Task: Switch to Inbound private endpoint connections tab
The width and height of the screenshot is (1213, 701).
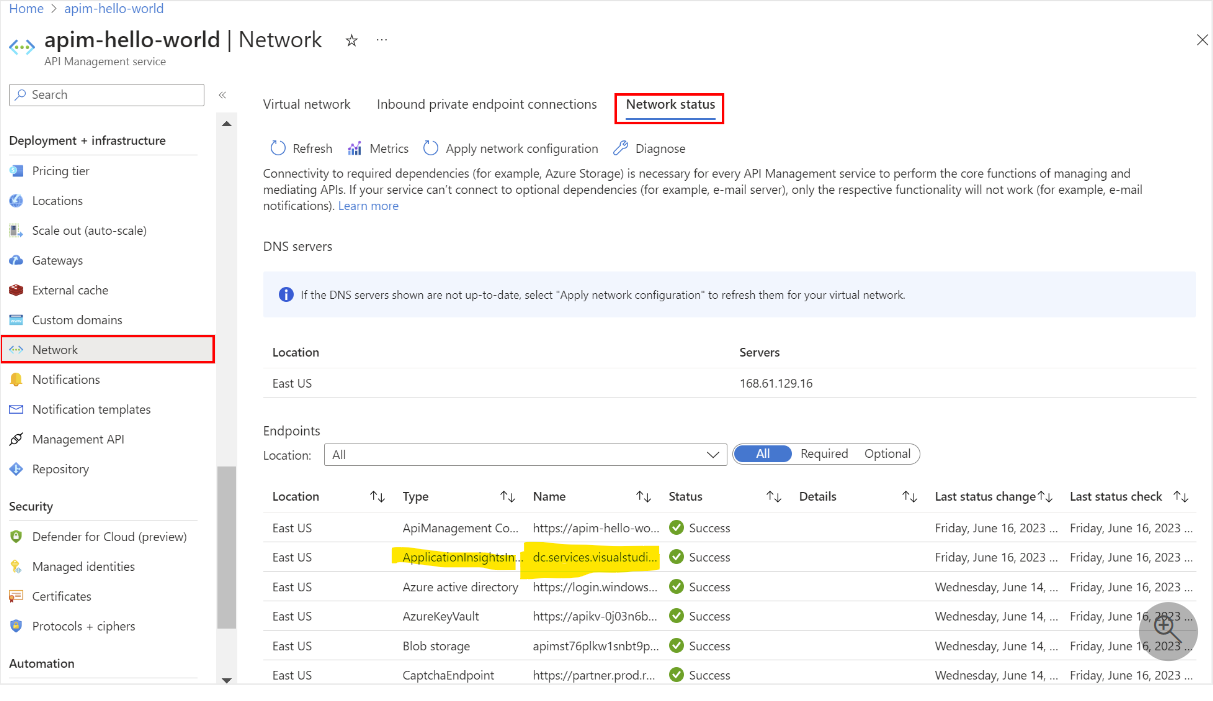Action: click(487, 104)
